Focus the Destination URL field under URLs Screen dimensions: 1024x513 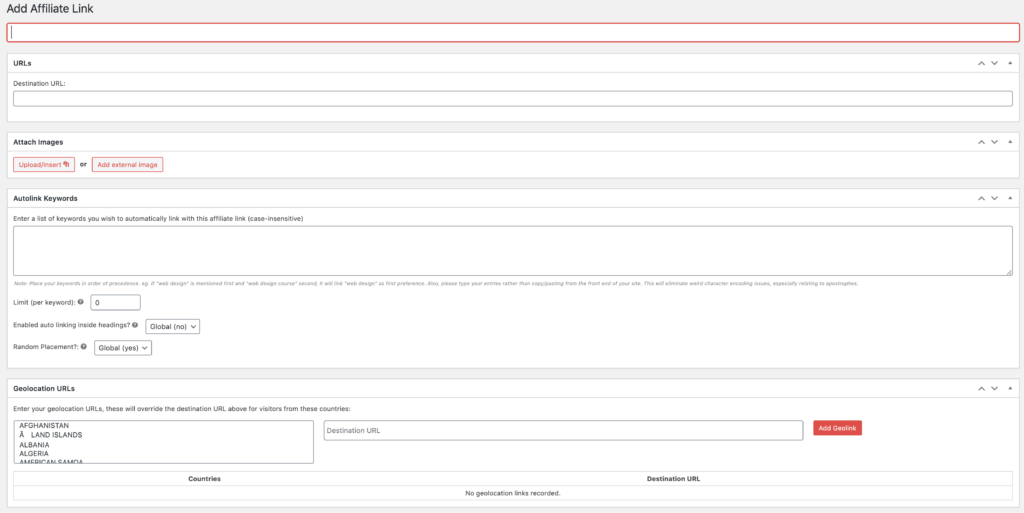click(x=513, y=99)
